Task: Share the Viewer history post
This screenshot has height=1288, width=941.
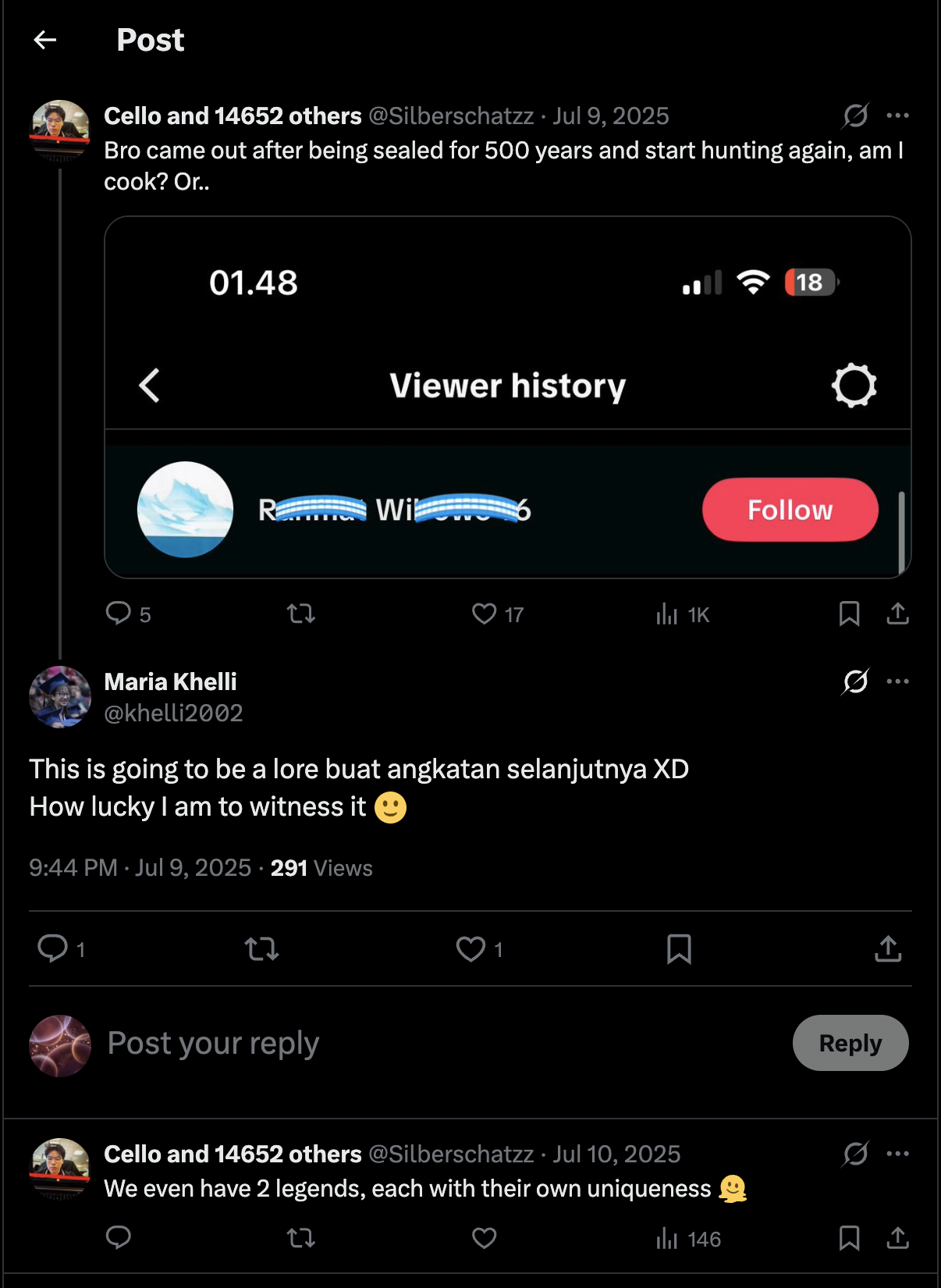Action: 897,614
